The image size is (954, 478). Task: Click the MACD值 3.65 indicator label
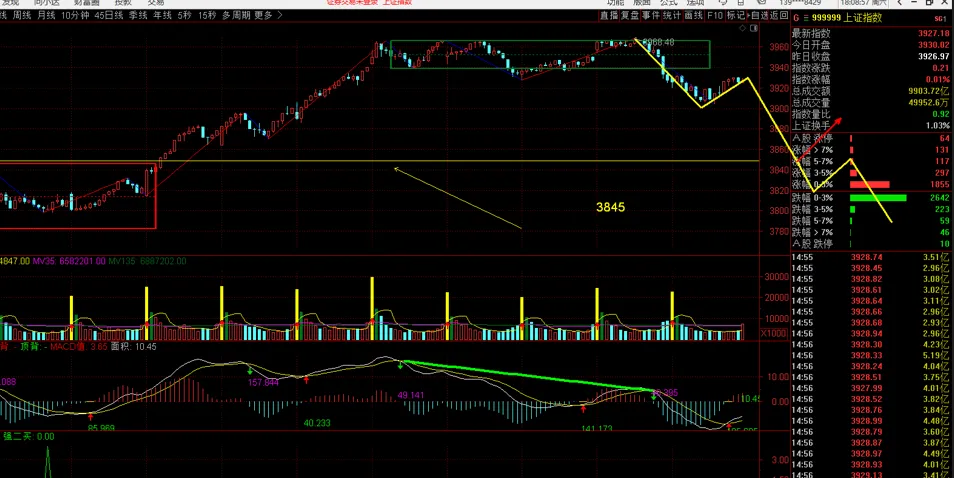tap(79, 347)
